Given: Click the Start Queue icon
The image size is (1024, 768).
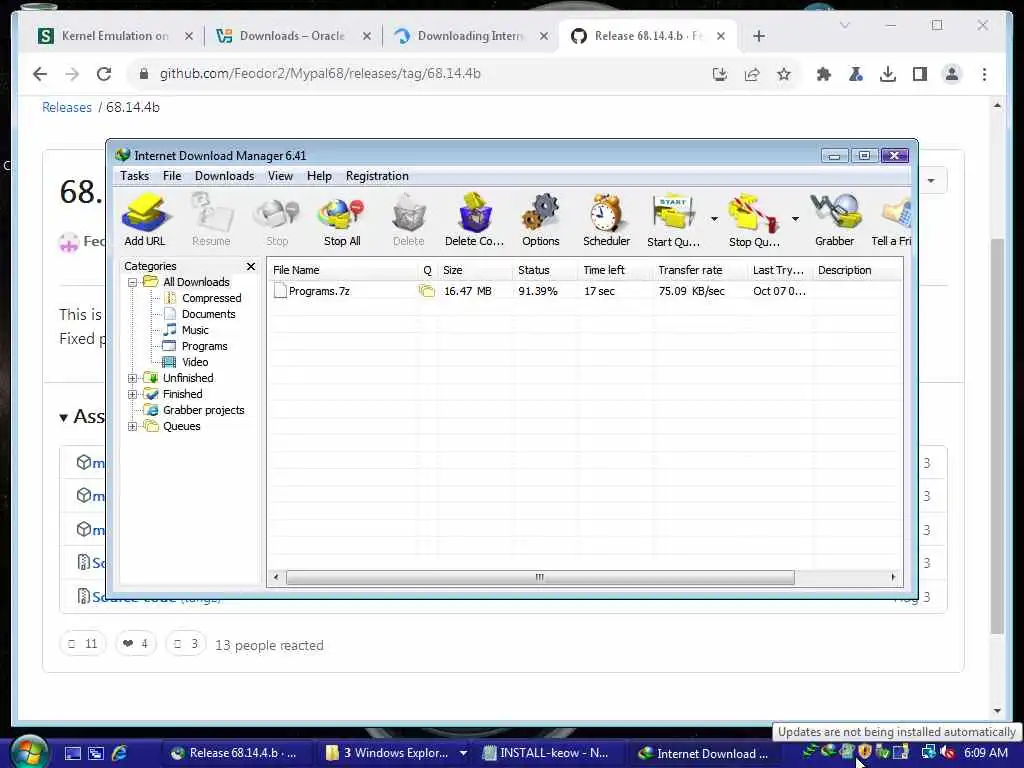Looking at the screenshot, I should 673,220.
